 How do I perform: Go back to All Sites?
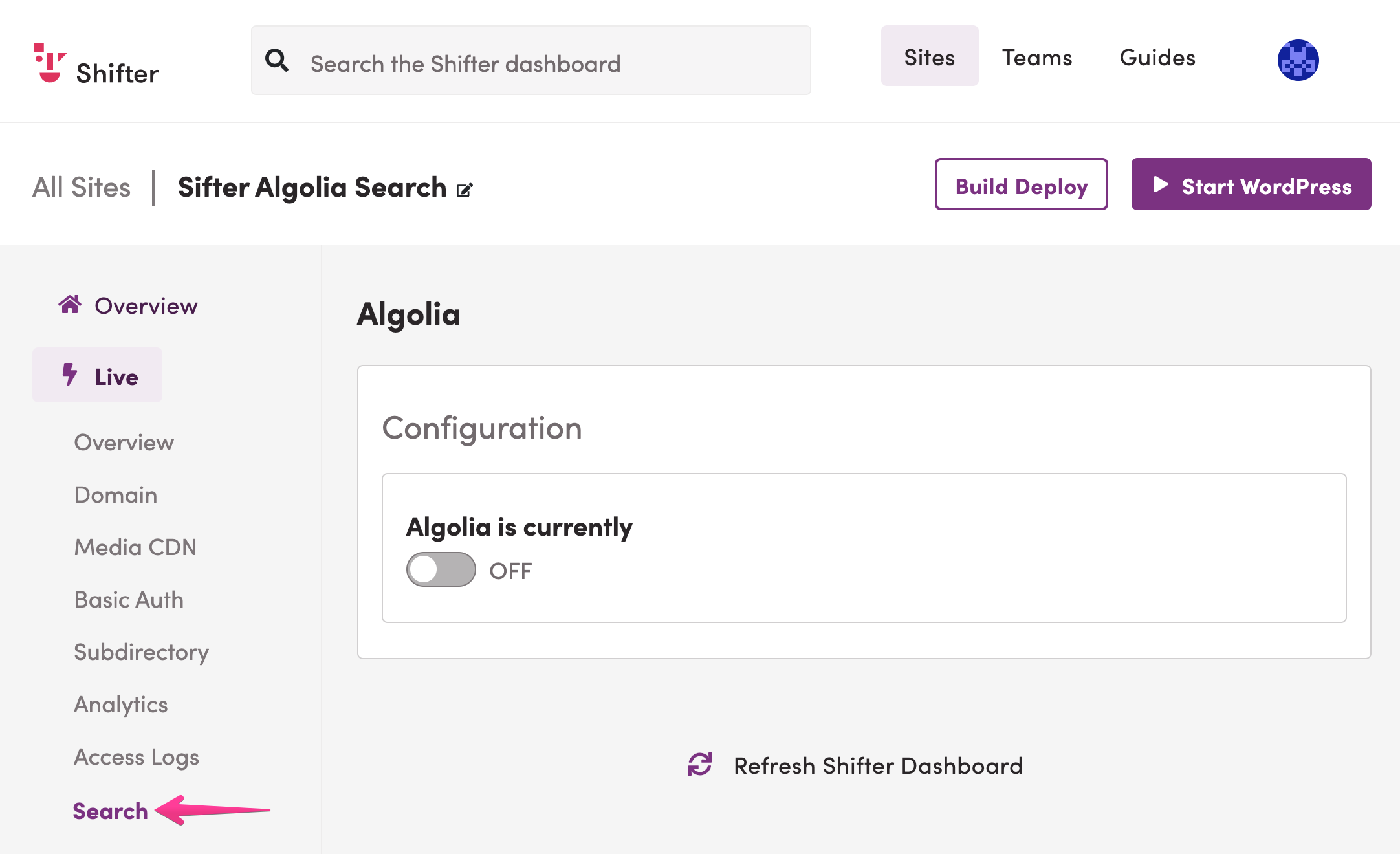[x=82, y=188]
